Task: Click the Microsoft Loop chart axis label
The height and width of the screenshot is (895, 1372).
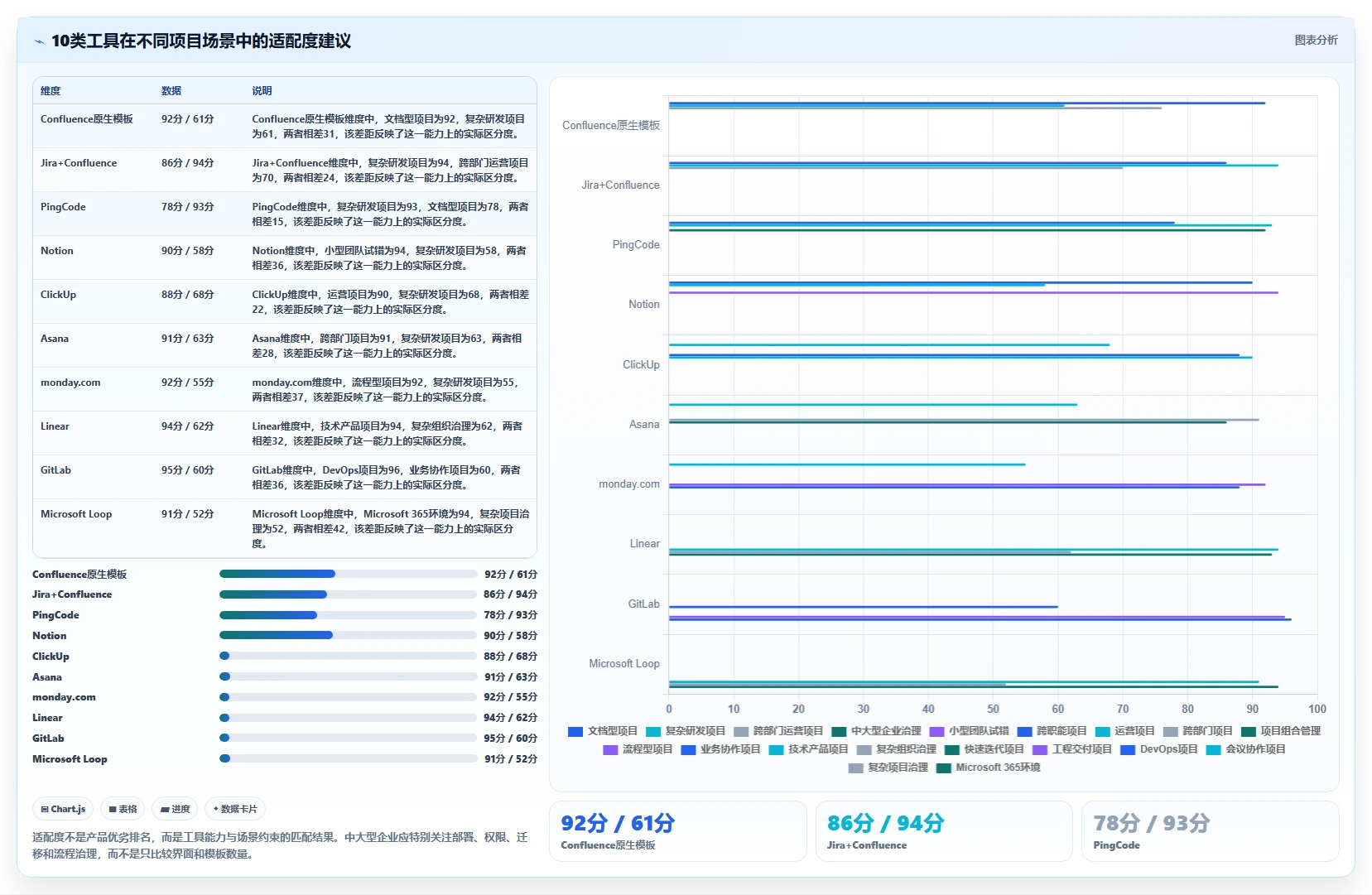Action: (624, 664)
